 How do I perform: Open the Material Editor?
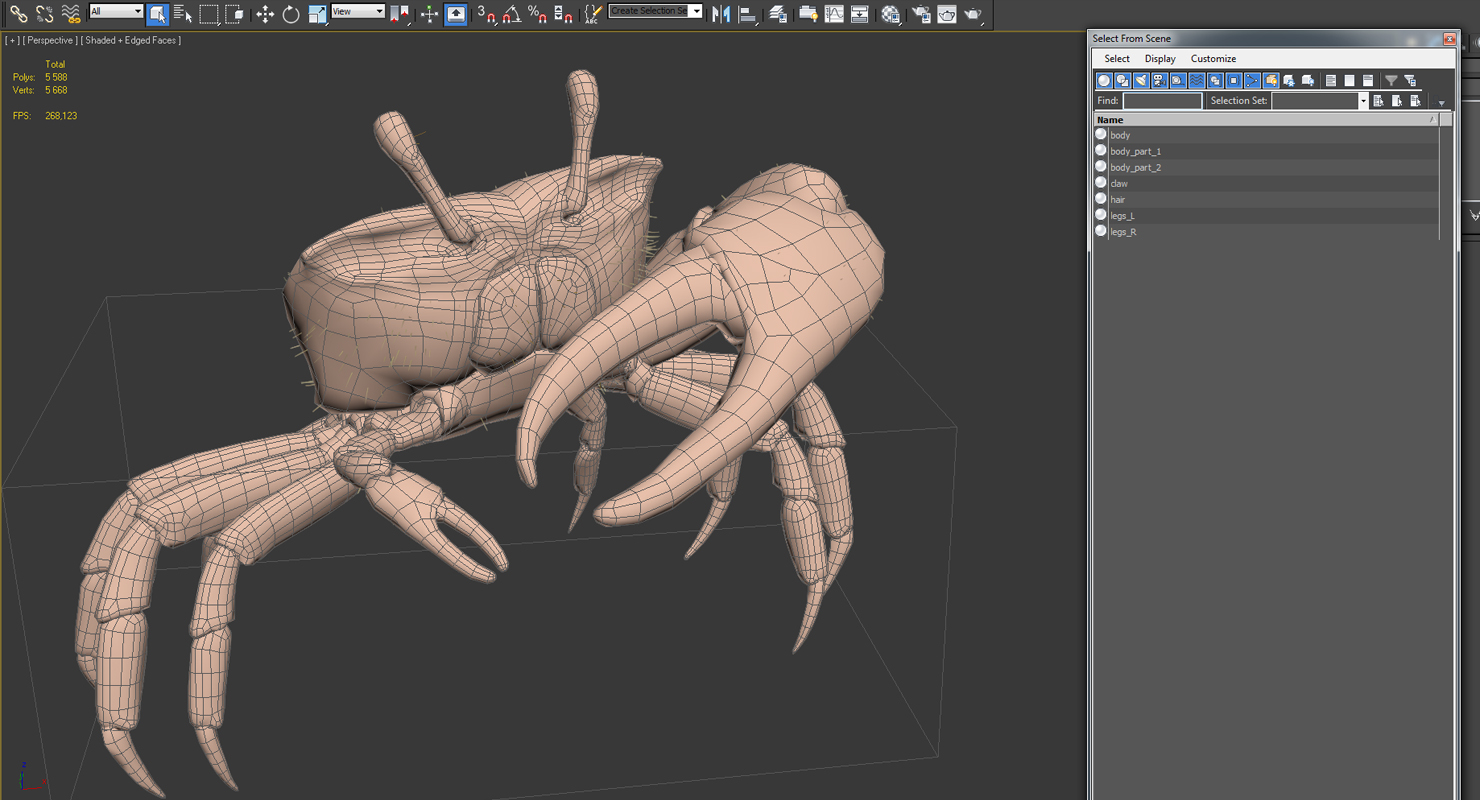[x=891, y=14]
